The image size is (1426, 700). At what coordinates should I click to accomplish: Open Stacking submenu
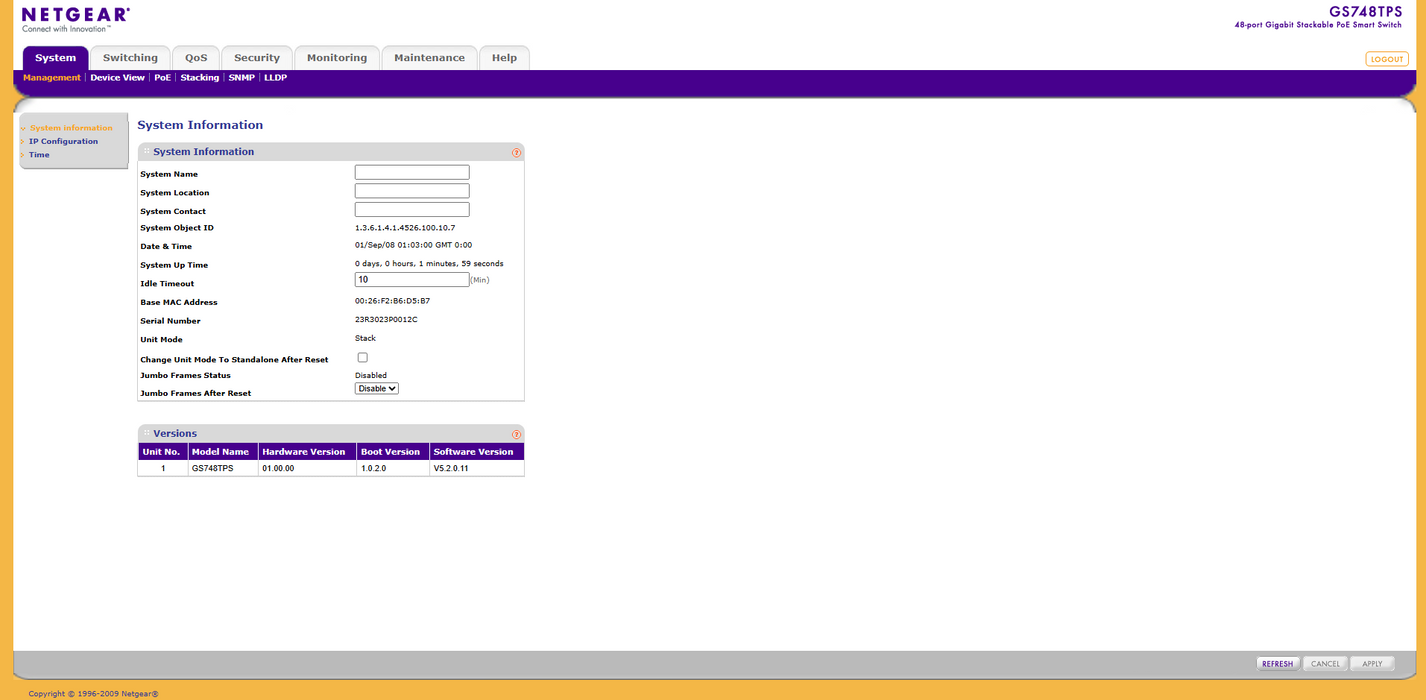[x=200, y=78]
